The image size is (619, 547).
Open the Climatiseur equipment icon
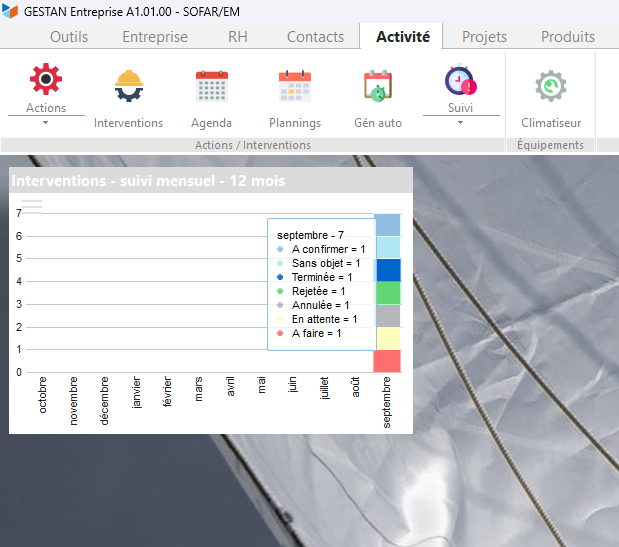click(550, 86)
